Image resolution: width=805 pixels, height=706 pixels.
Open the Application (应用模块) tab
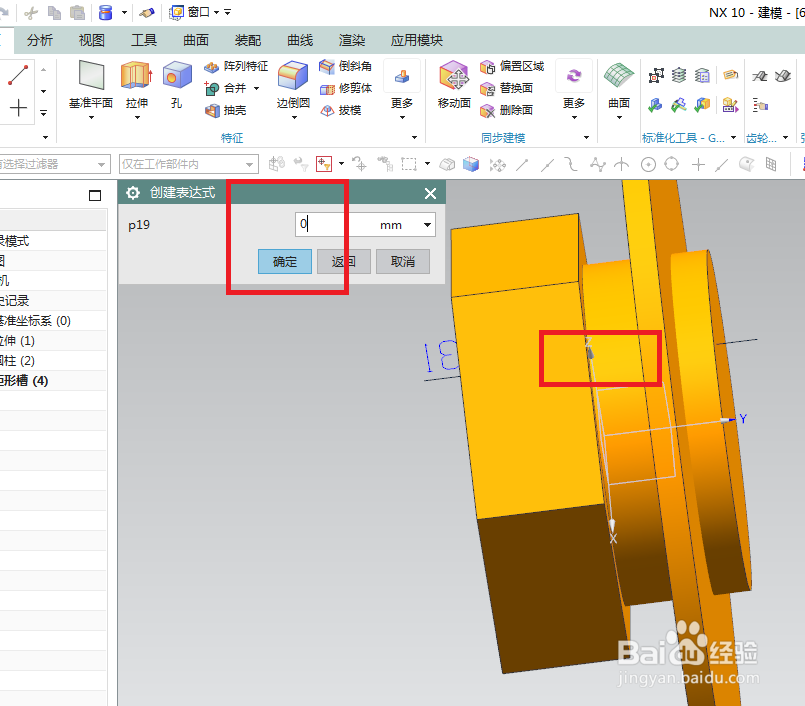(x=416, y=40)
